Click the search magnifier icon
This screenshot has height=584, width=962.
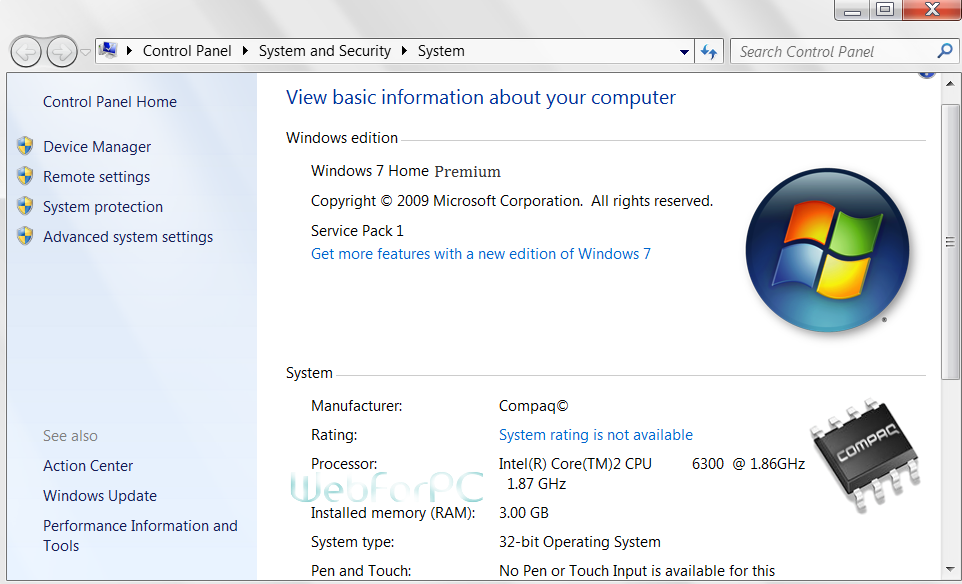945,51
